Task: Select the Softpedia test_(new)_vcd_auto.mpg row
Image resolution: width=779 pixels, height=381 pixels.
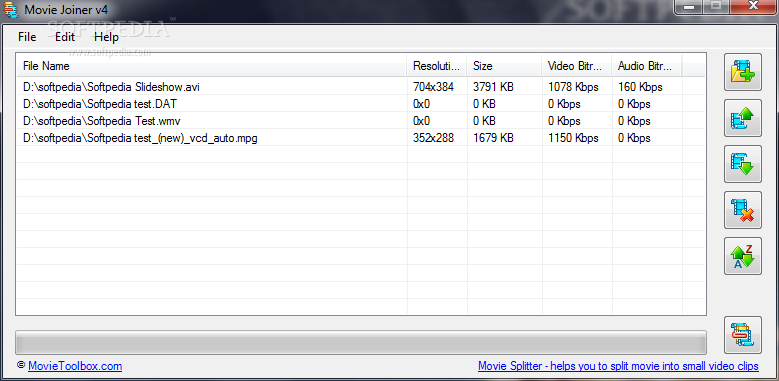Action: click(x=361, y=138)
